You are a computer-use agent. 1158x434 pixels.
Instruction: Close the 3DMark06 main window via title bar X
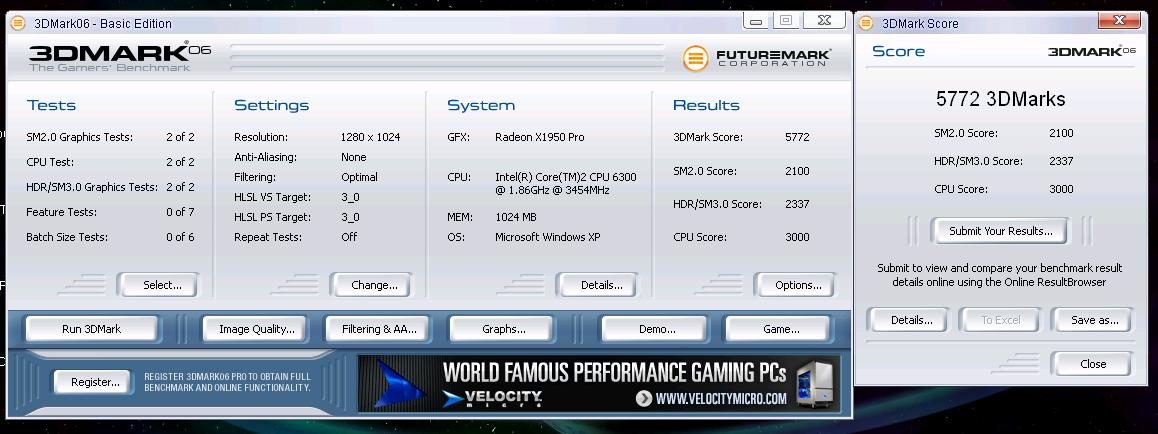coord(826,21)
